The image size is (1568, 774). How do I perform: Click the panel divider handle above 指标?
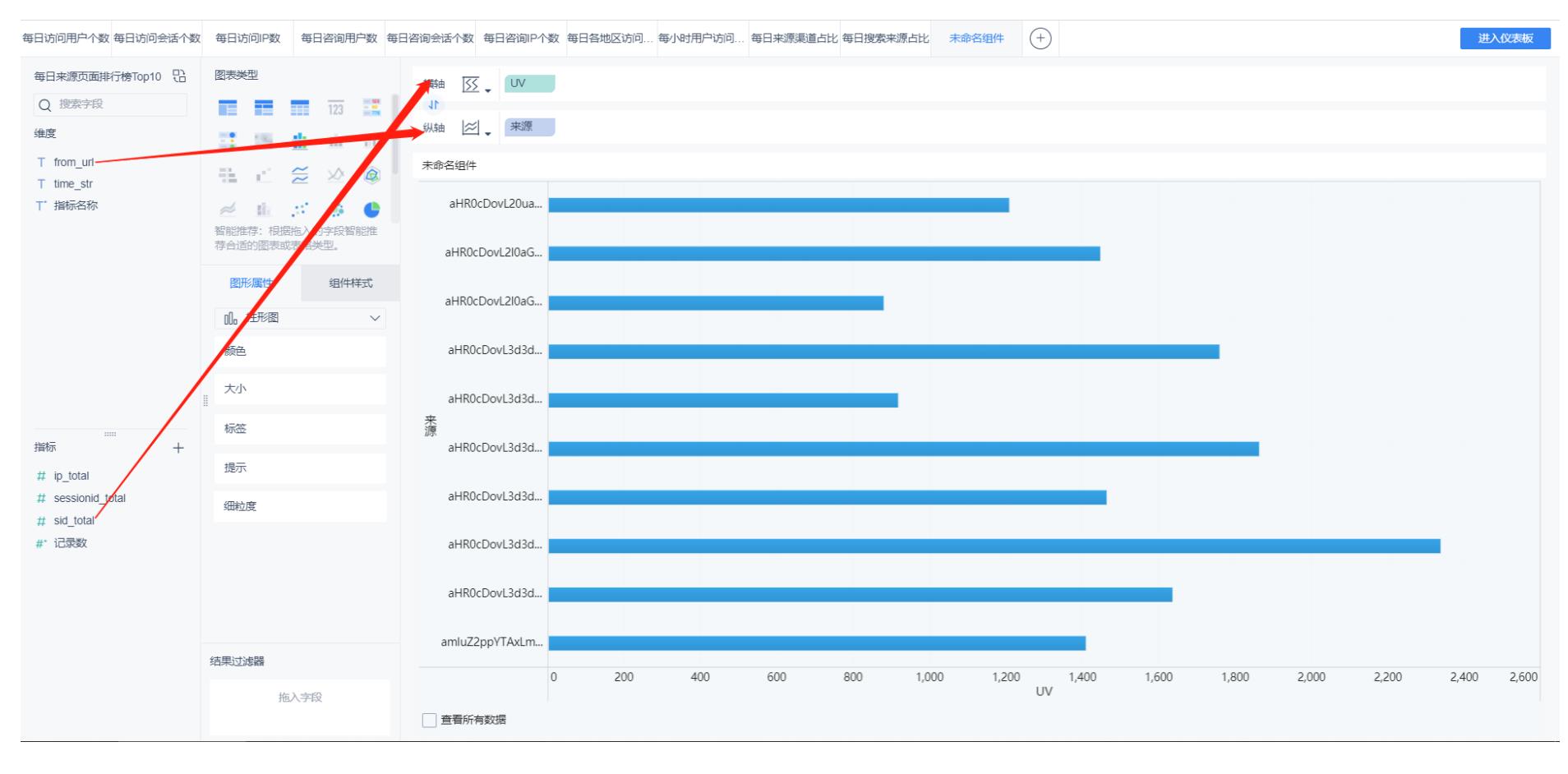(110, 434)
